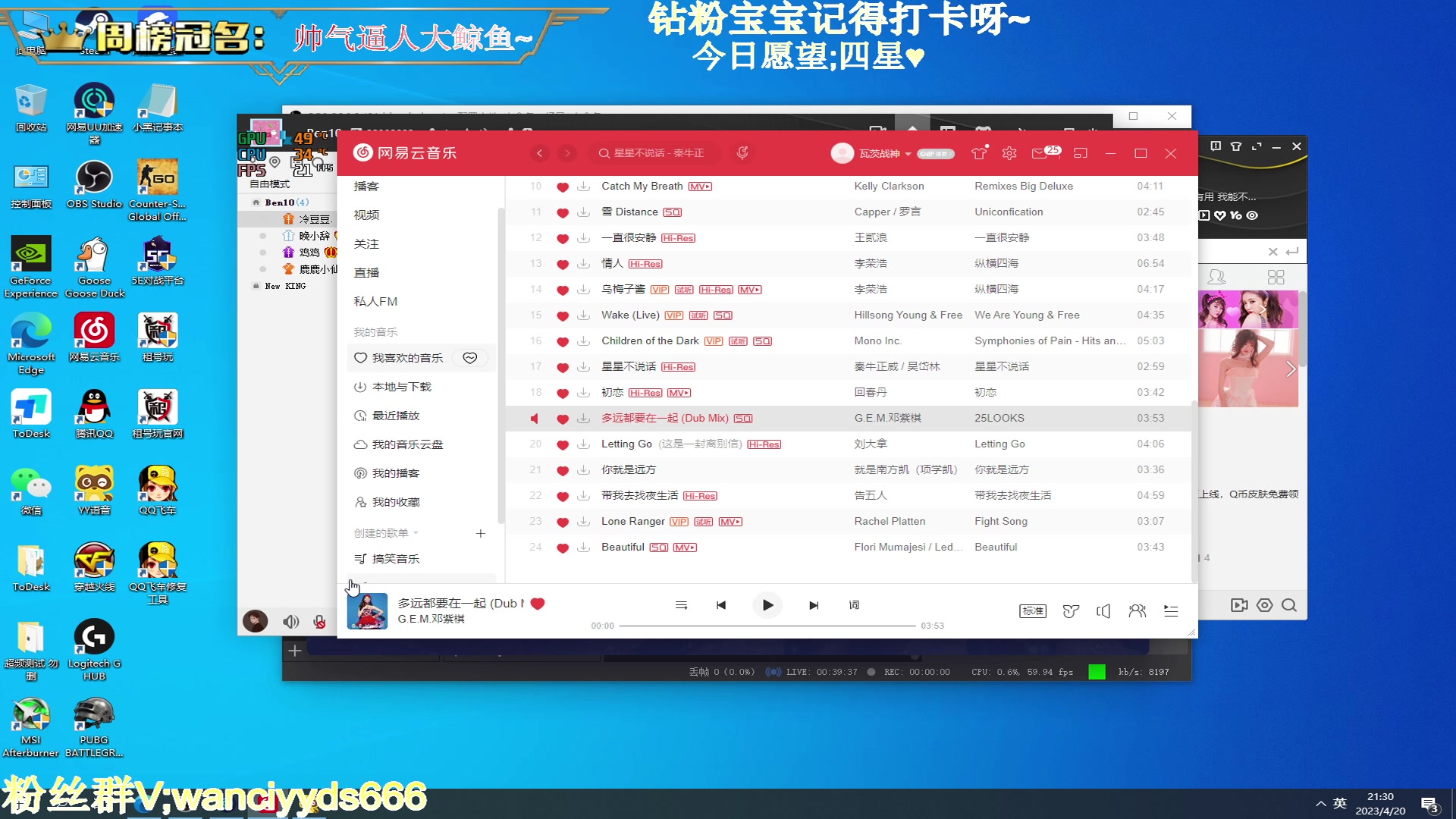
Task: Open 视频 in sidebar
Action: [x=366, y=215]
